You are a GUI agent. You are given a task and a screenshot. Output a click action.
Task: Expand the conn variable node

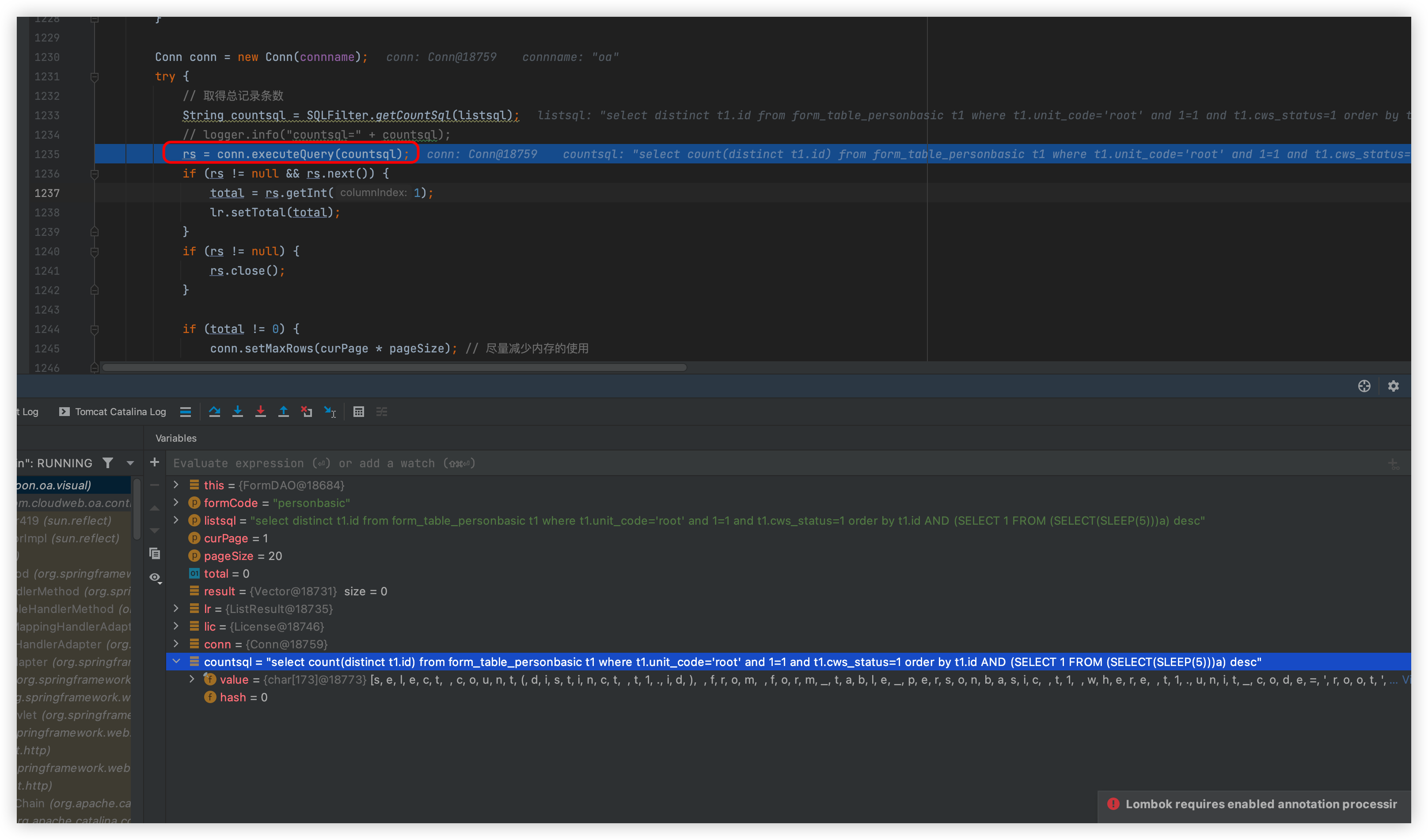click(176, 643)
